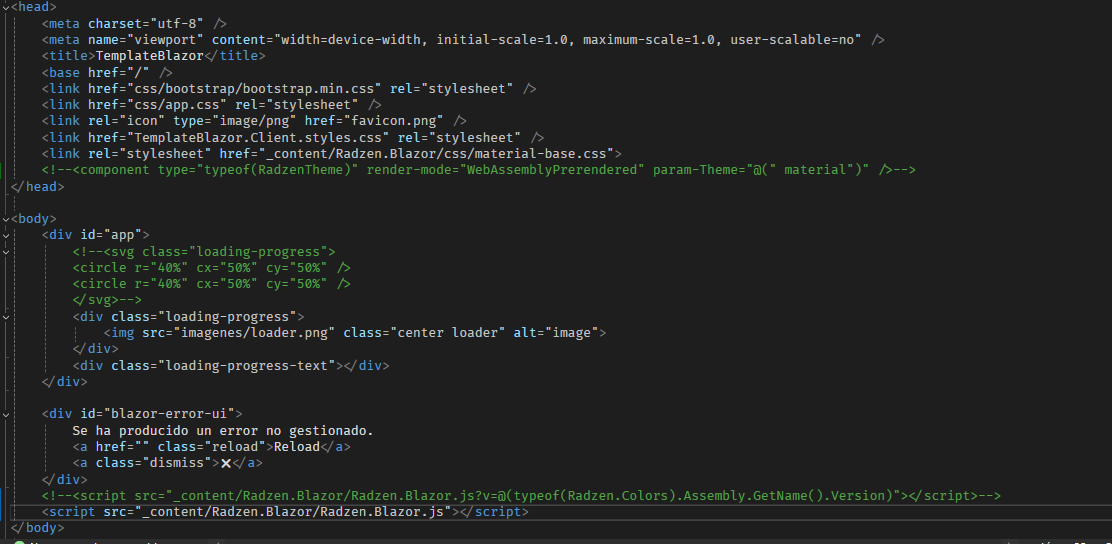The width and height of the screenshot is (1112, 544).
Task: Click the "Se ha producido un error" text
Action: [223, 431]
